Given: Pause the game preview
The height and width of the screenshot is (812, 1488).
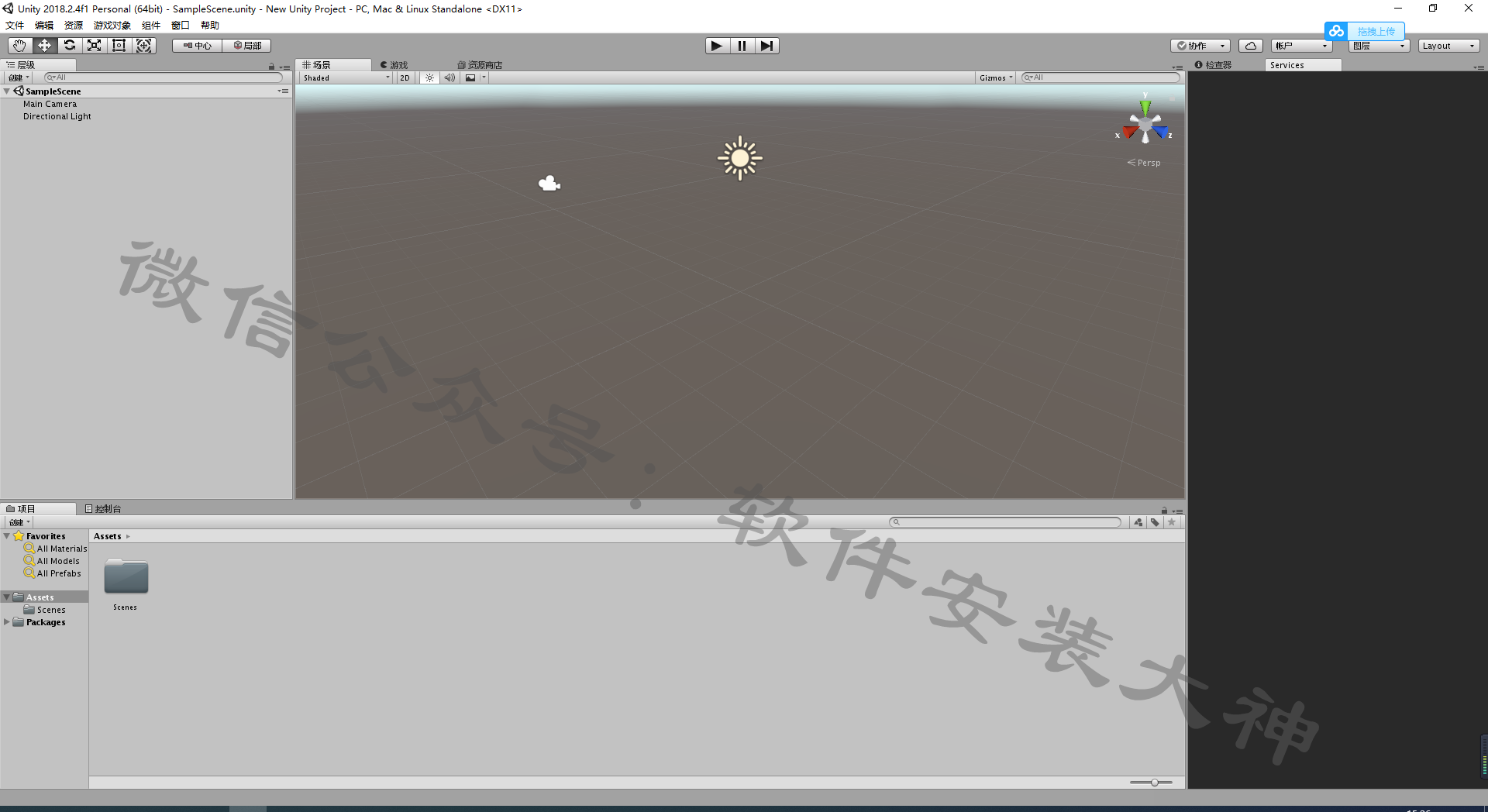Looking at the screenshot, I should tap(742, 46).
